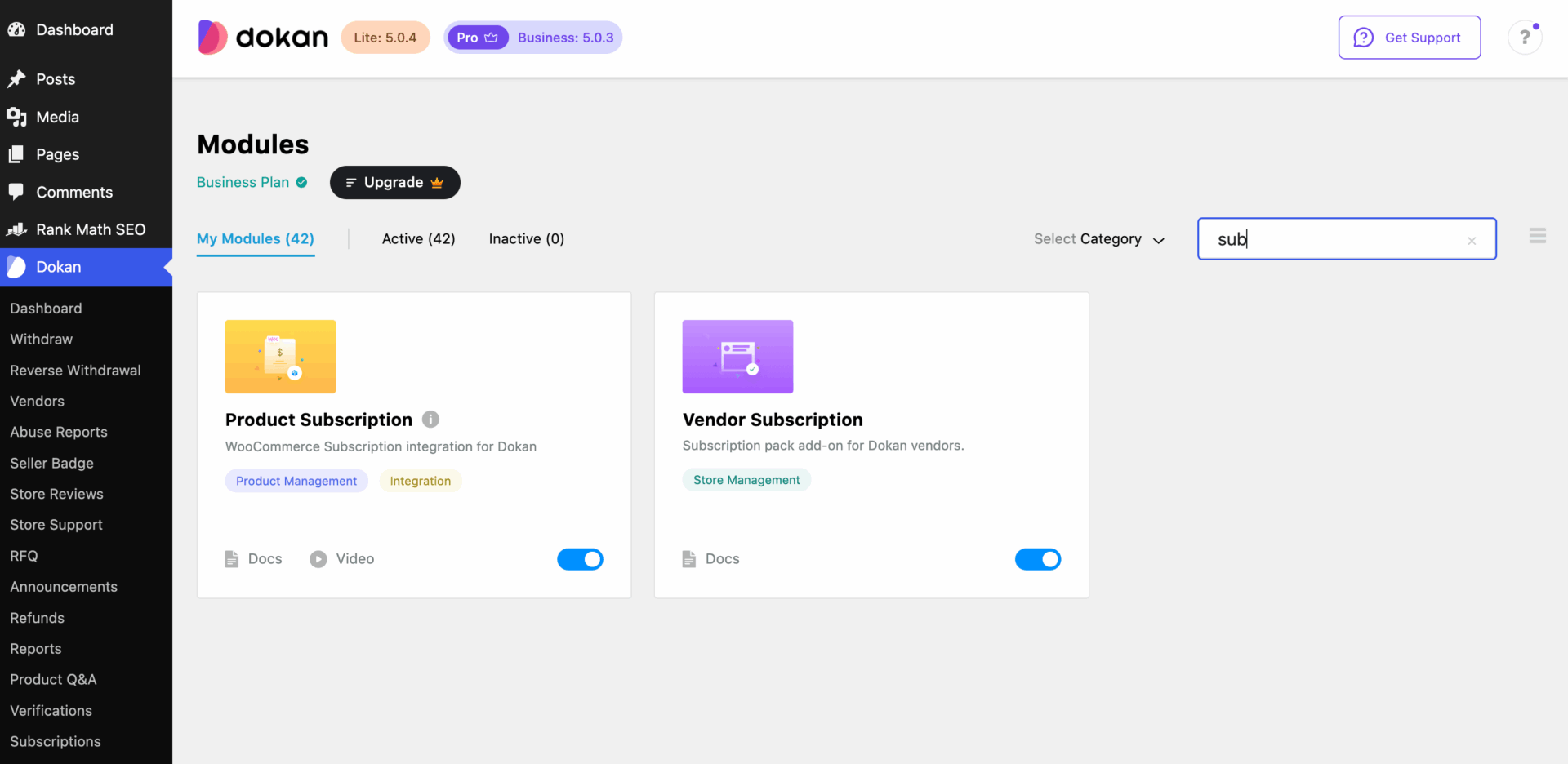
Task: Click the Upgrade button
Action: coord(395,182)
